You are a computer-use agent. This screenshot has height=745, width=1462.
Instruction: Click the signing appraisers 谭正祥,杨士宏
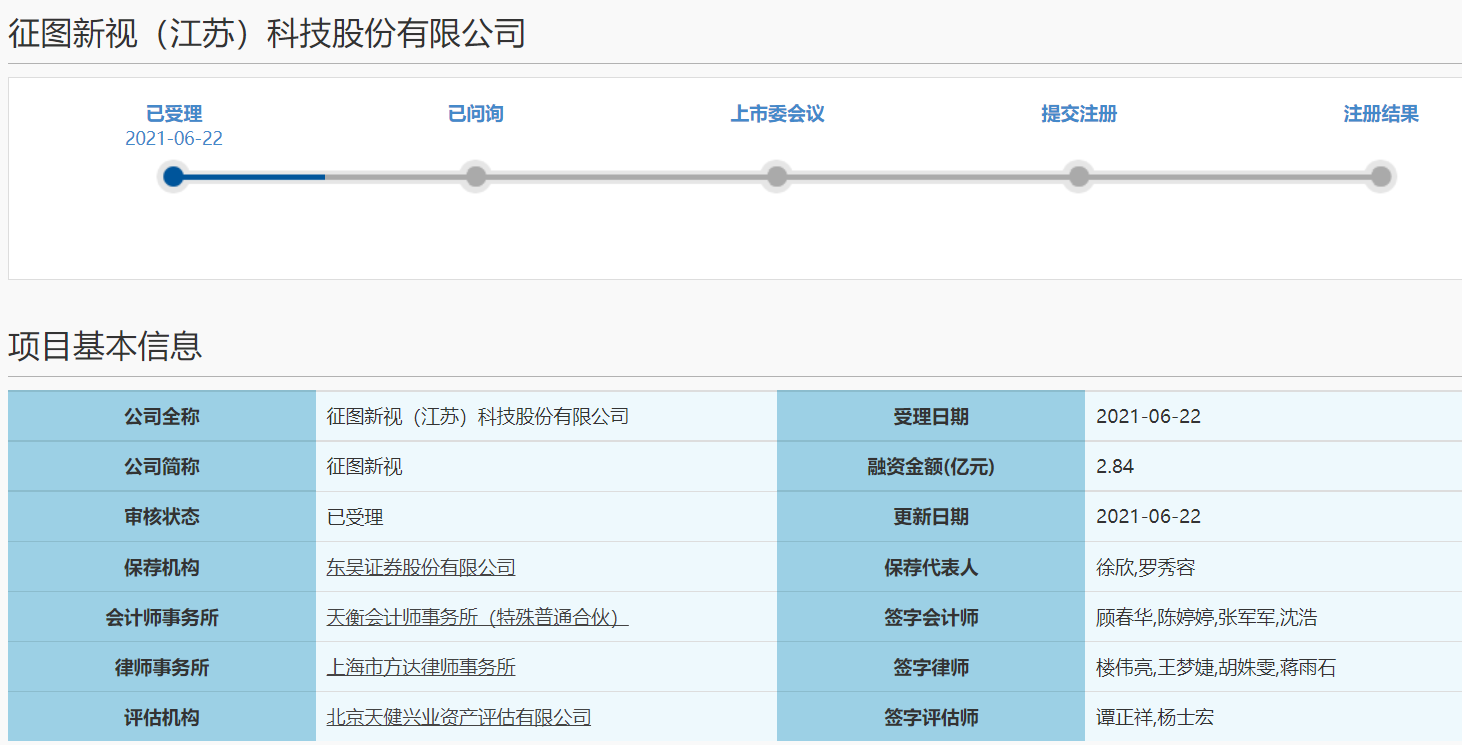pyautogui.click(x=1155, y=718)
